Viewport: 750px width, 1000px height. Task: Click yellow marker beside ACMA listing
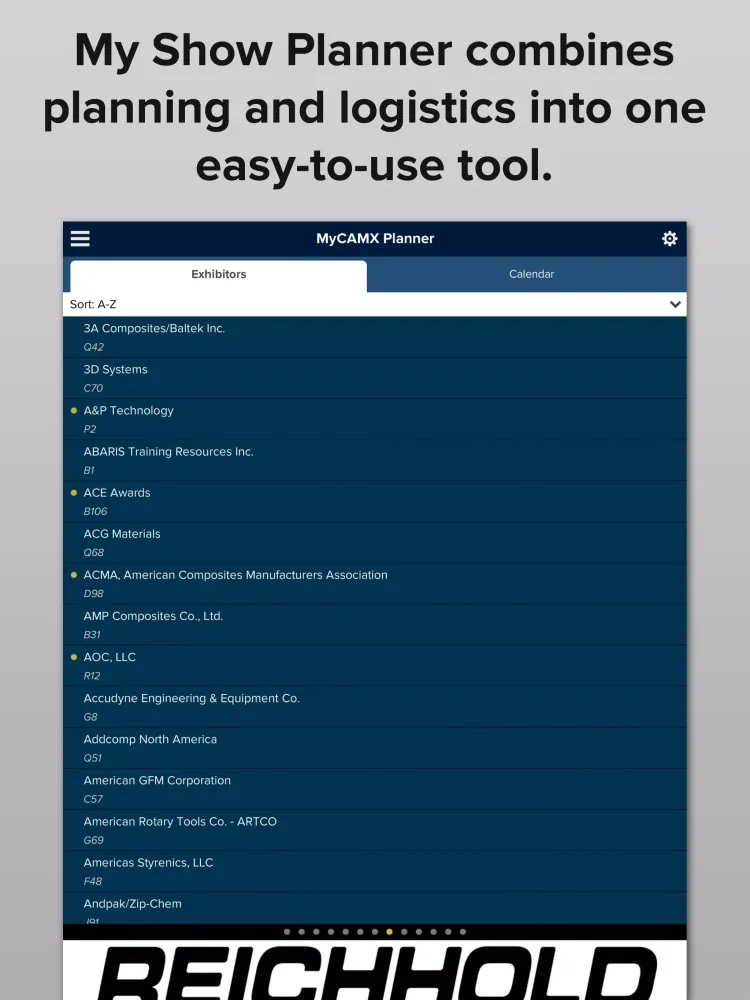pos(74,575)
